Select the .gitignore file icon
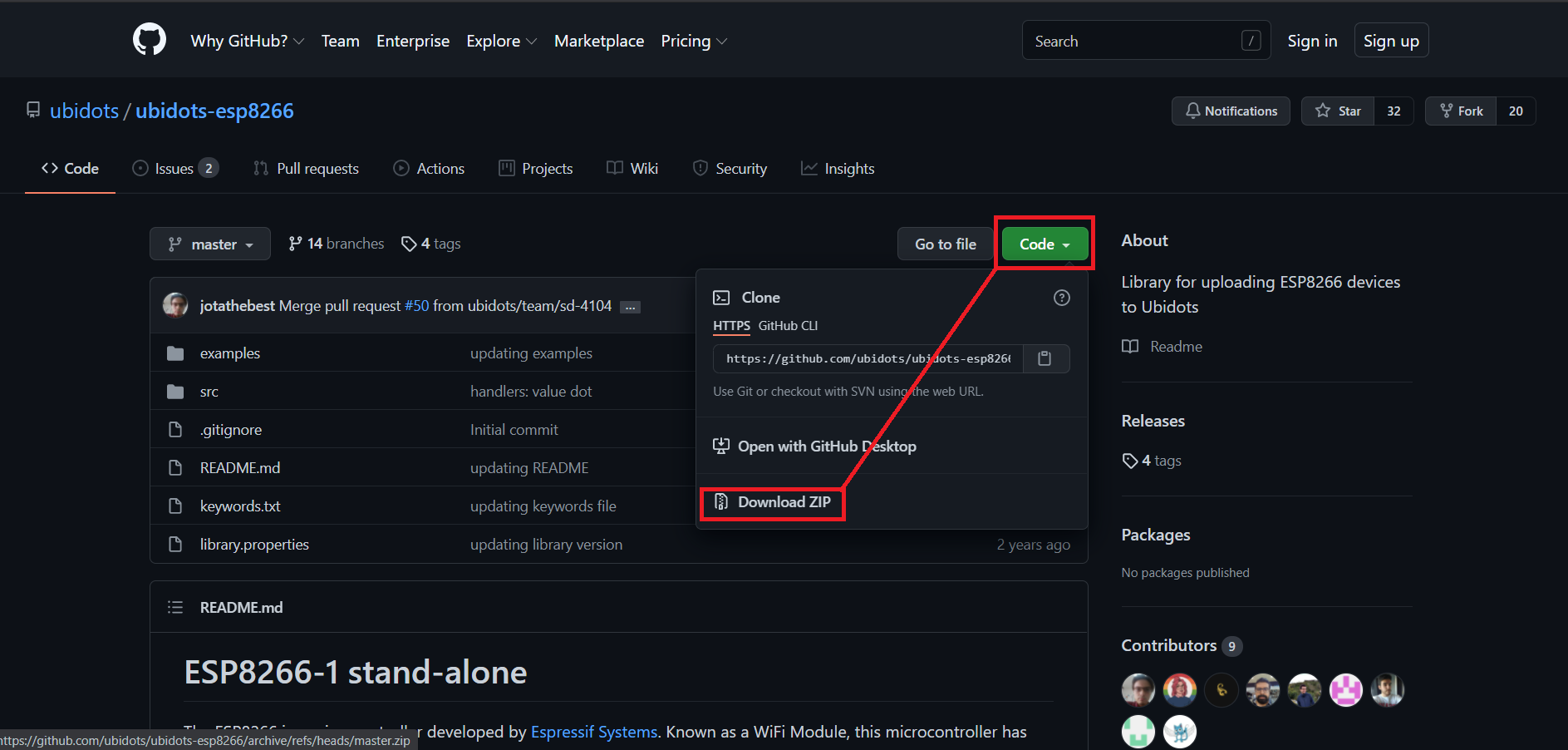The height and width of the screenshot is (750, 1568). [175, 430]
